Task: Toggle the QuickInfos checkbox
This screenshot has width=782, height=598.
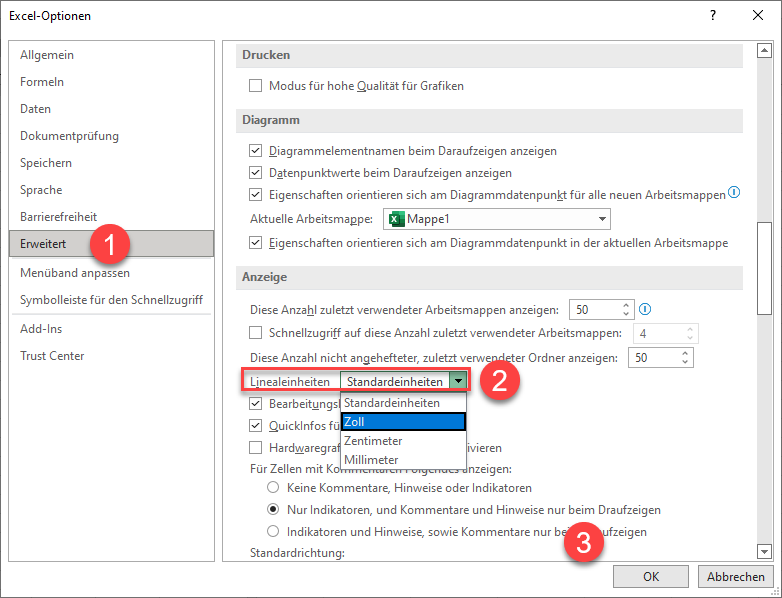Action: click(255, 425)
